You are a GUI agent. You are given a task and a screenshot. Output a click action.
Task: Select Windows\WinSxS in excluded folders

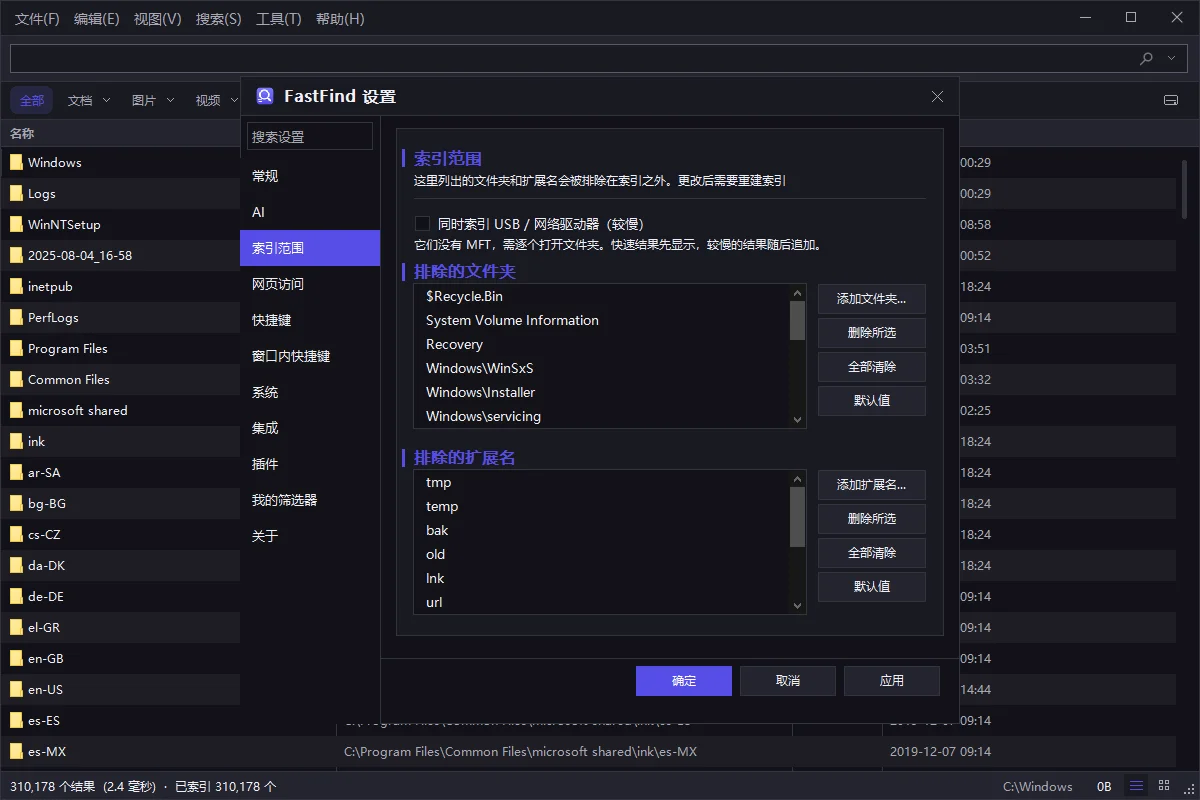[x=601, y=368]
